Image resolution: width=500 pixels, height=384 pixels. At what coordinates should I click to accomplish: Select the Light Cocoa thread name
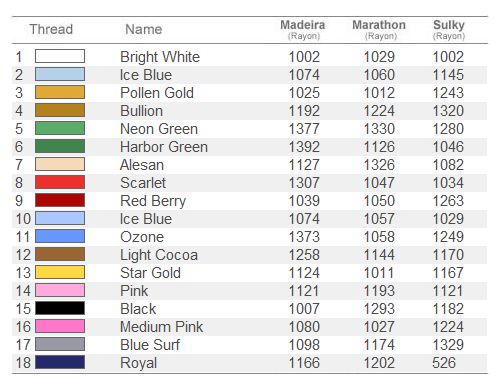159,255
